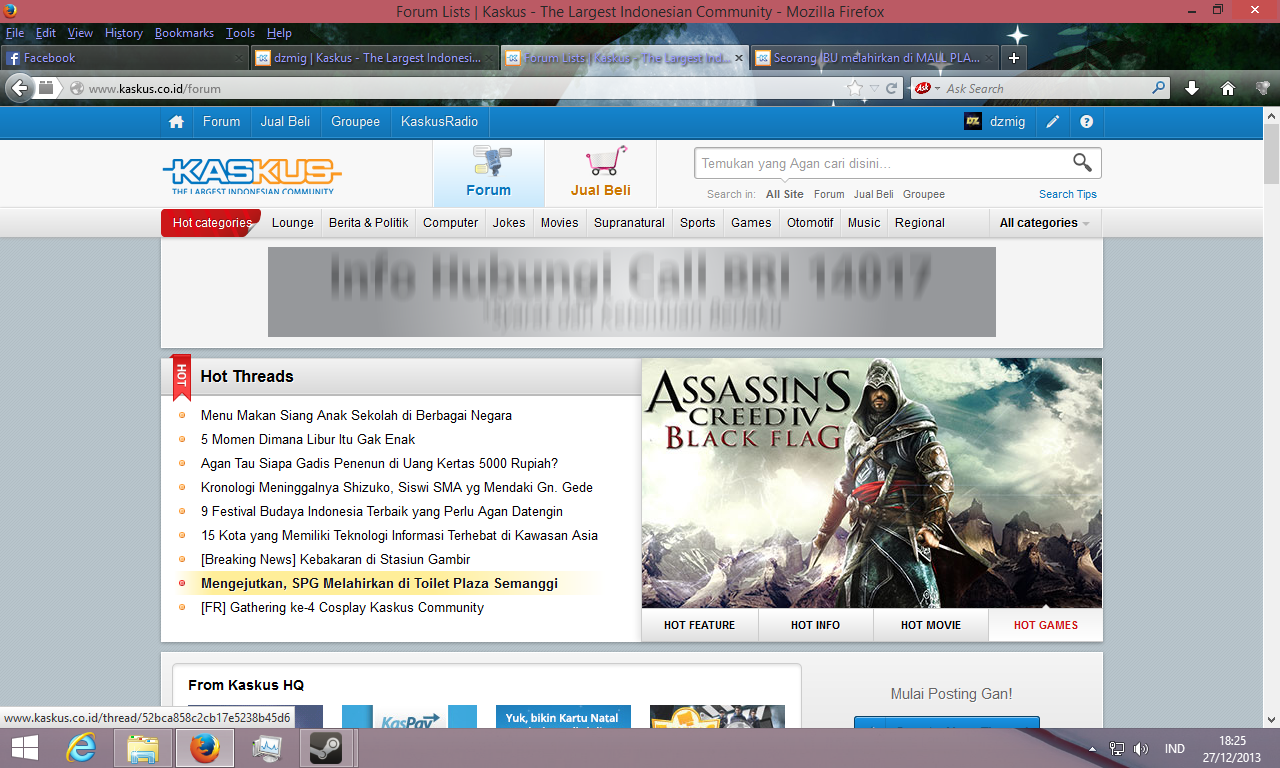The width and height of the screenshot is (1280, 768).
Task: Open the Otomotif category
Action: tap(810, 223)
